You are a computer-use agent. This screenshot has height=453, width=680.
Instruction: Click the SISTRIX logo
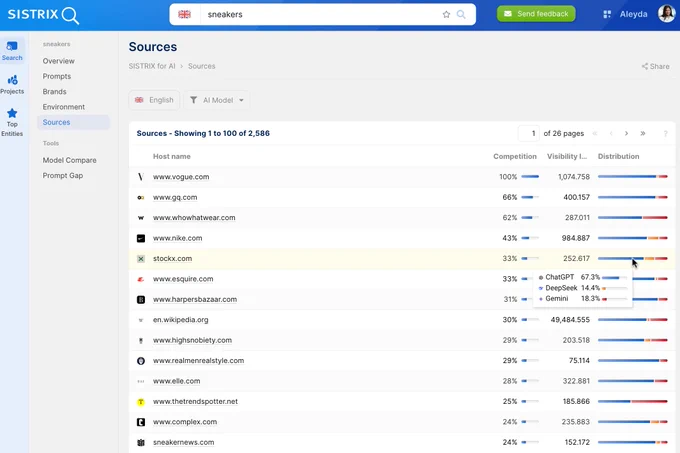pos(43,15)
